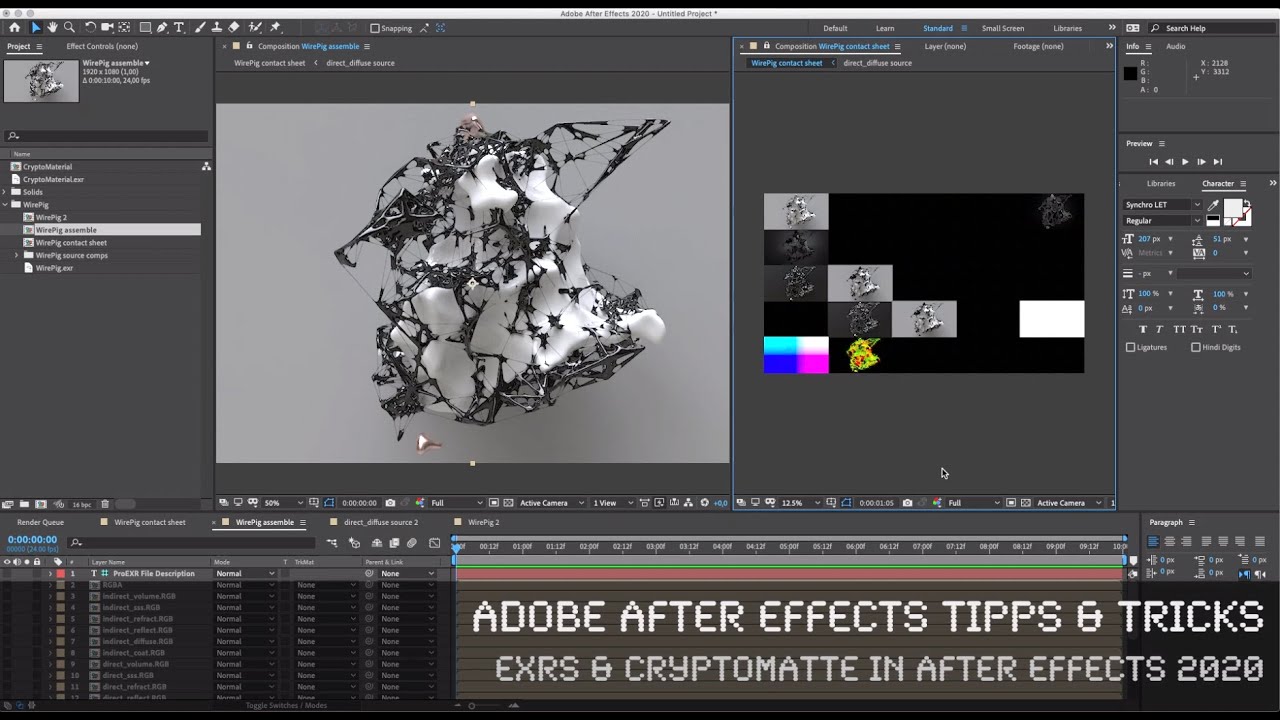Image resolution: width=1280 pixels, height=720 pixels.
Task: Select the Brush tool
Action: pyautogui.click(x=200, y=28)
